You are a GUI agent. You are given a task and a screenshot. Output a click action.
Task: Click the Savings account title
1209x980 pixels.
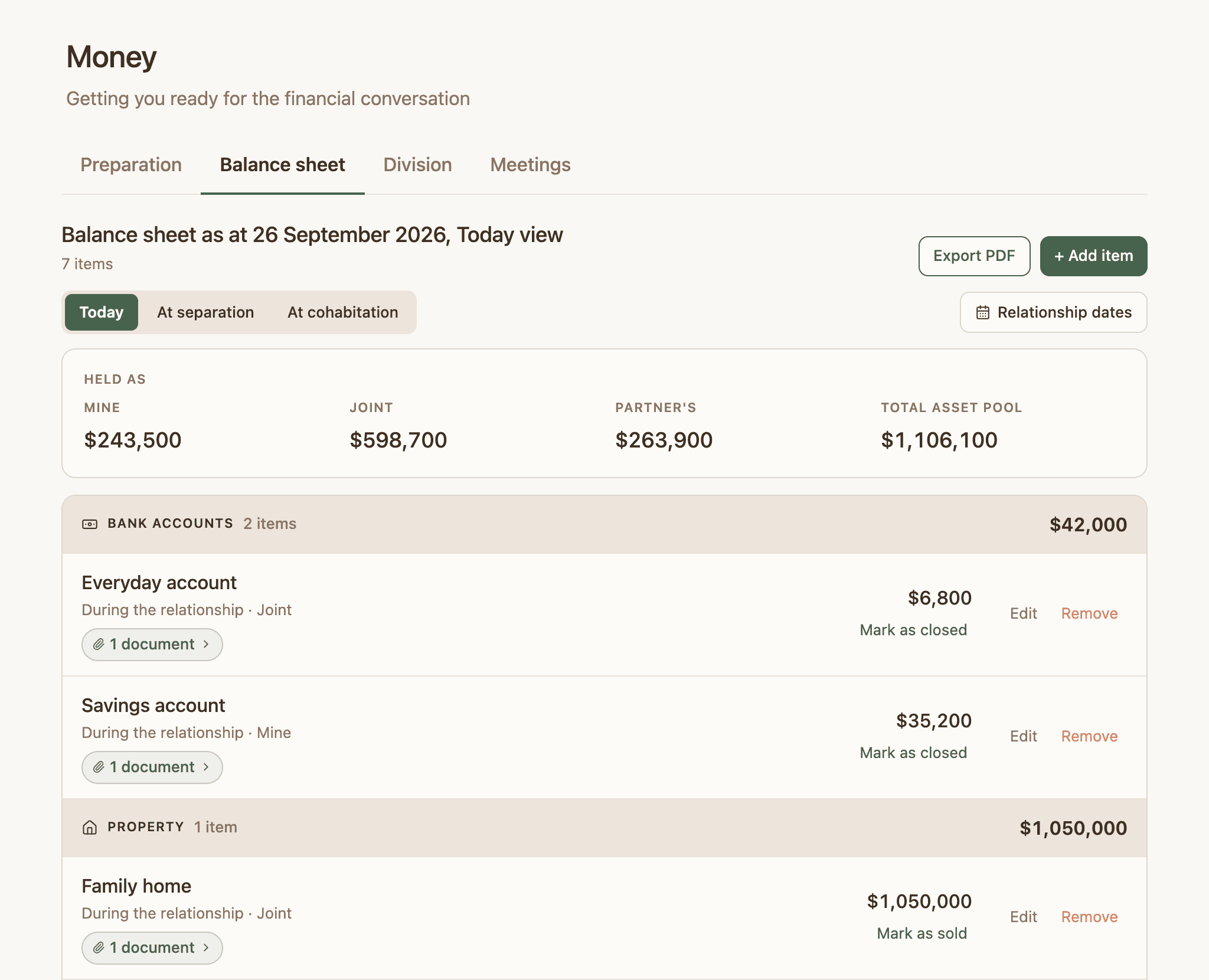(x=153, y=705)
